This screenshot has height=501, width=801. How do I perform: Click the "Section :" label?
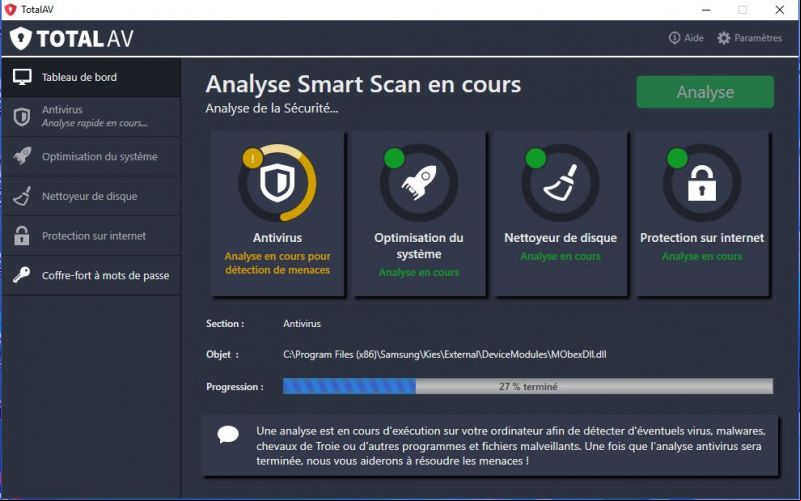click(225, 324)
